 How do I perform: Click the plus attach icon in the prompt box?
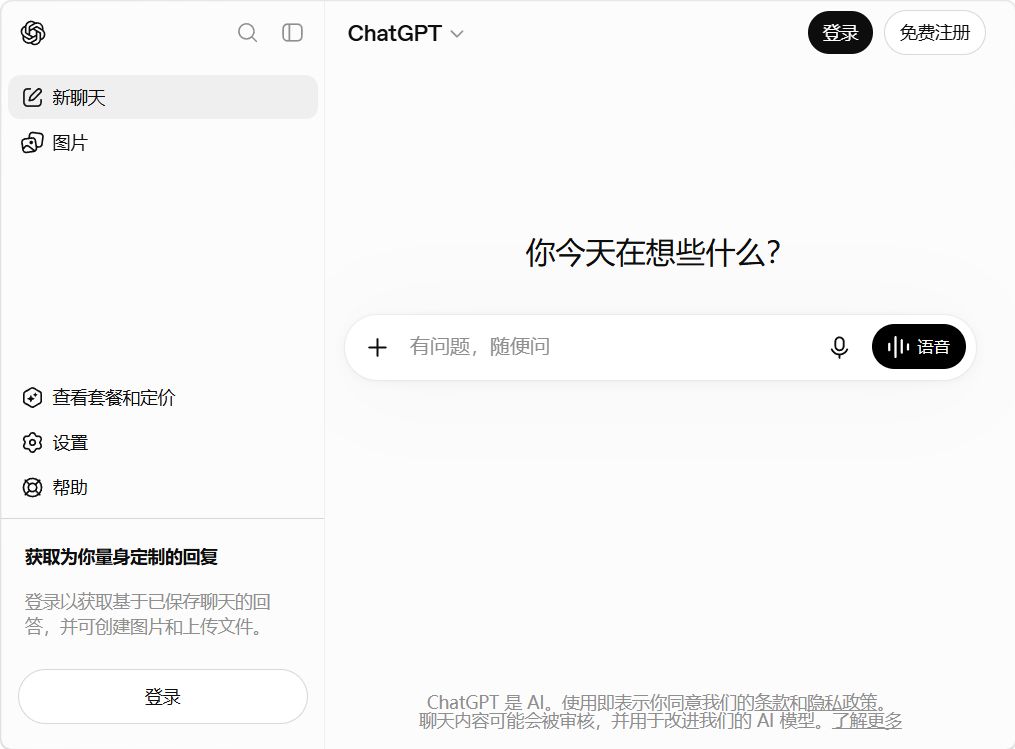(x=377, y=347)
